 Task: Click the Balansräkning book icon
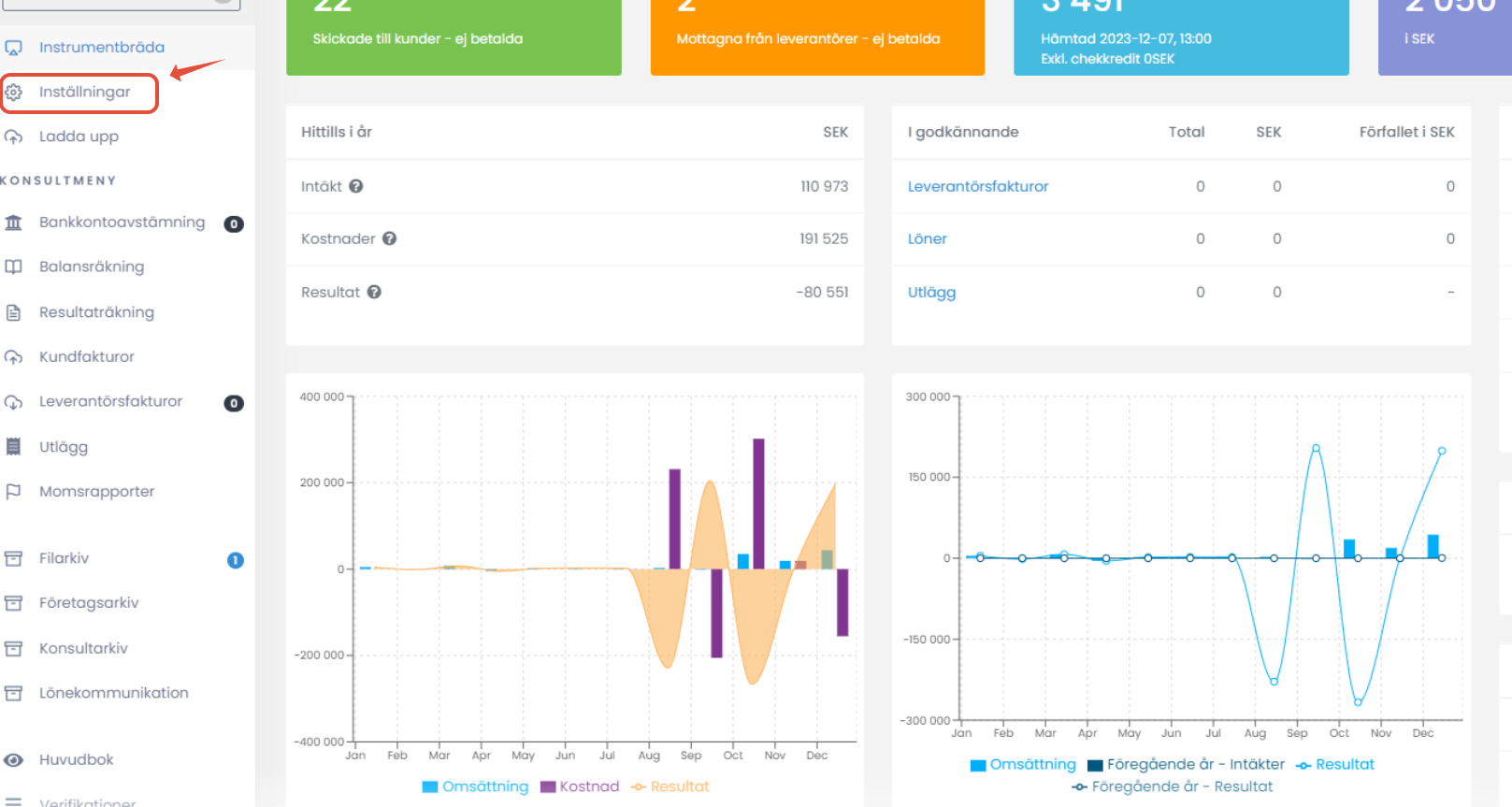click(13, 267)
